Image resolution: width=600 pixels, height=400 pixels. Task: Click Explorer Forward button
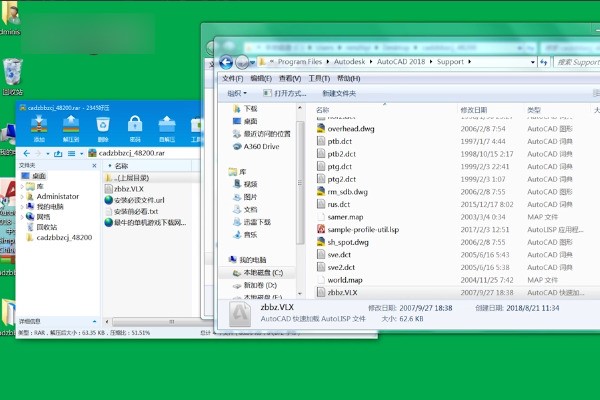click(x=242, y=62)
